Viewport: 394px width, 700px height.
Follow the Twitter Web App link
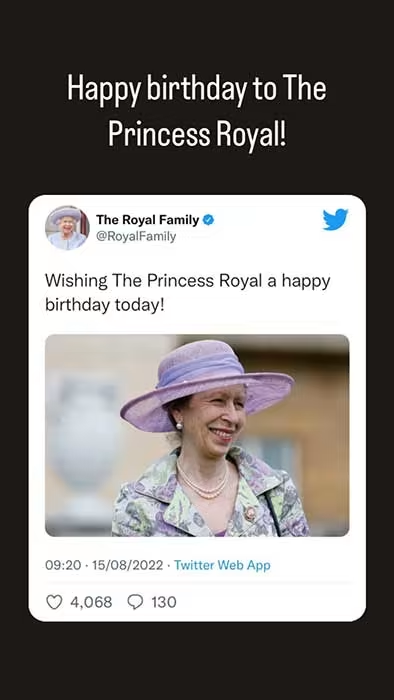point(222,565)
